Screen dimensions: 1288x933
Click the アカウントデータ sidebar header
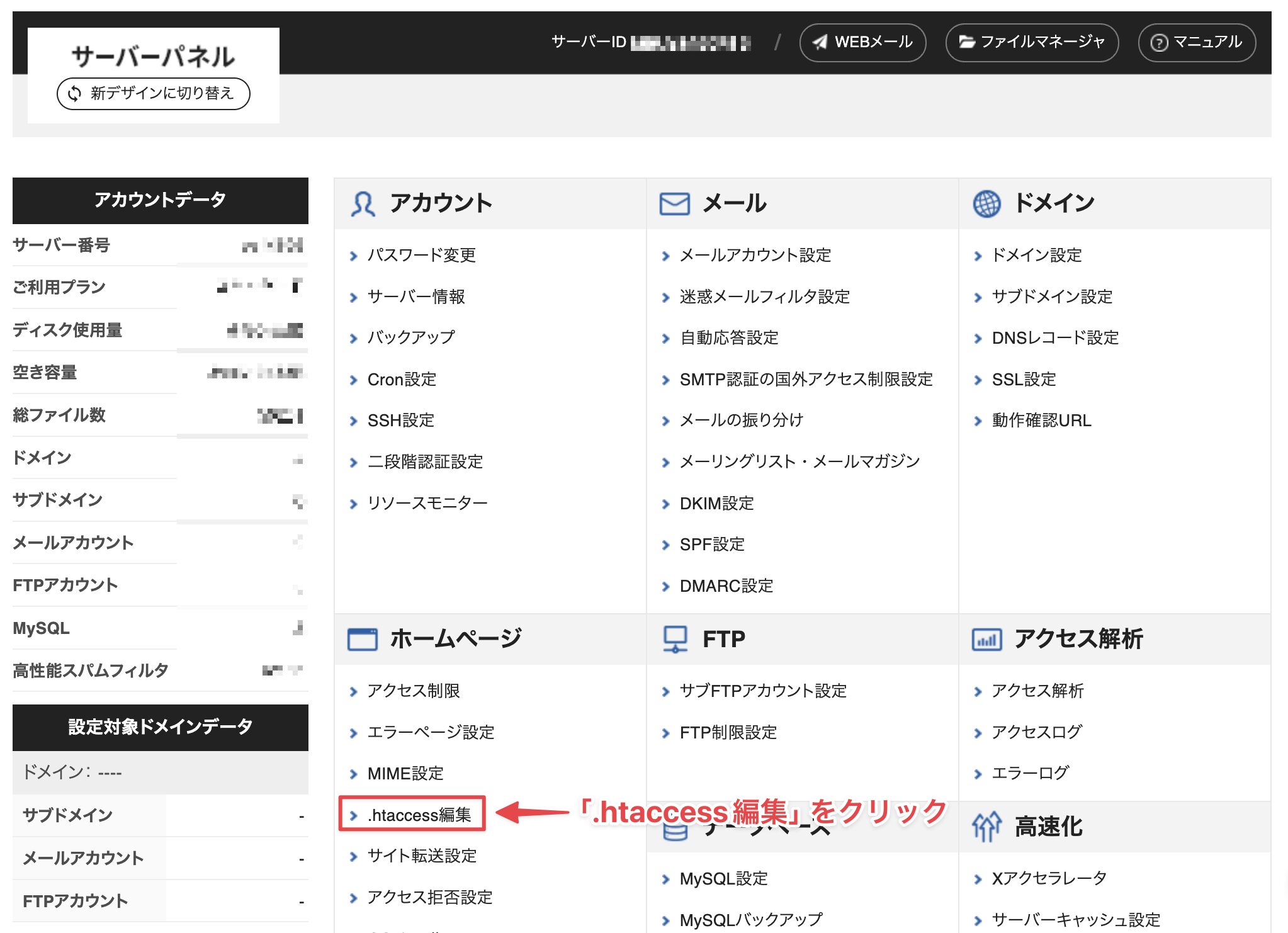161,200
